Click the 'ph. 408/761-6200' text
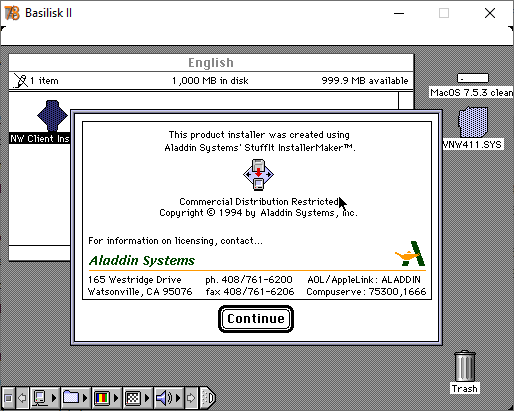Image resolution: width=514 pixels, height=411 pixels. pyautogui.click(x=249, y=279)
